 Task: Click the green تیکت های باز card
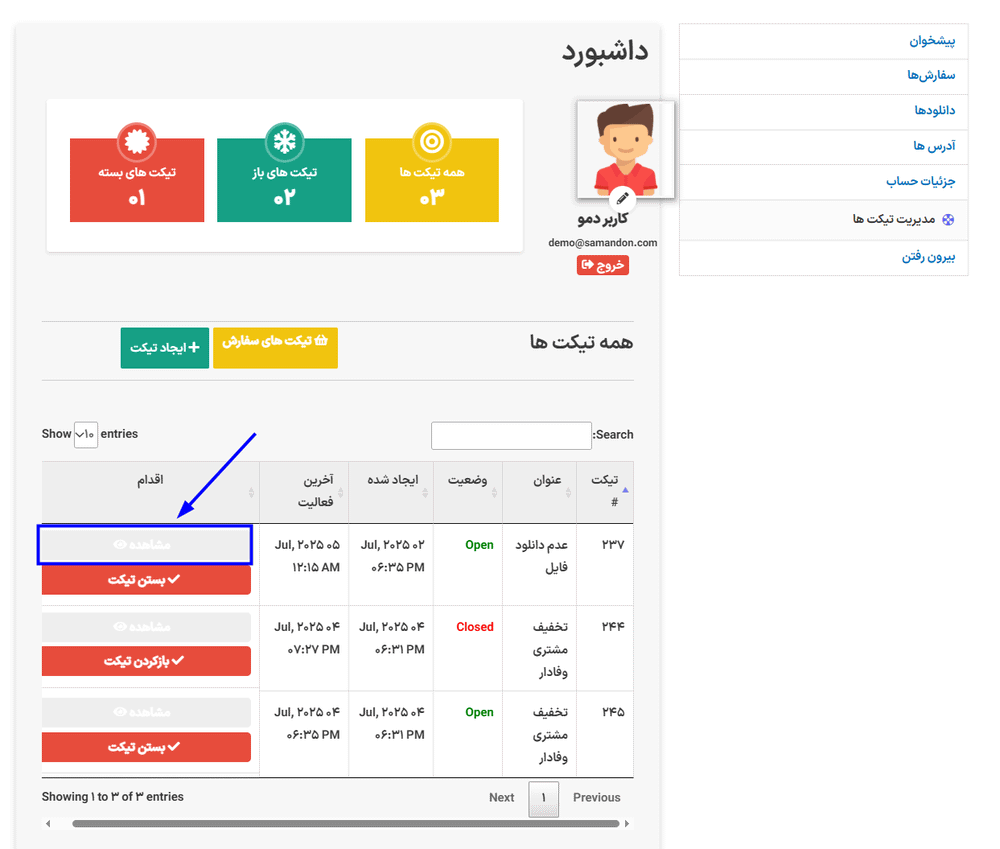pos(284,180)
